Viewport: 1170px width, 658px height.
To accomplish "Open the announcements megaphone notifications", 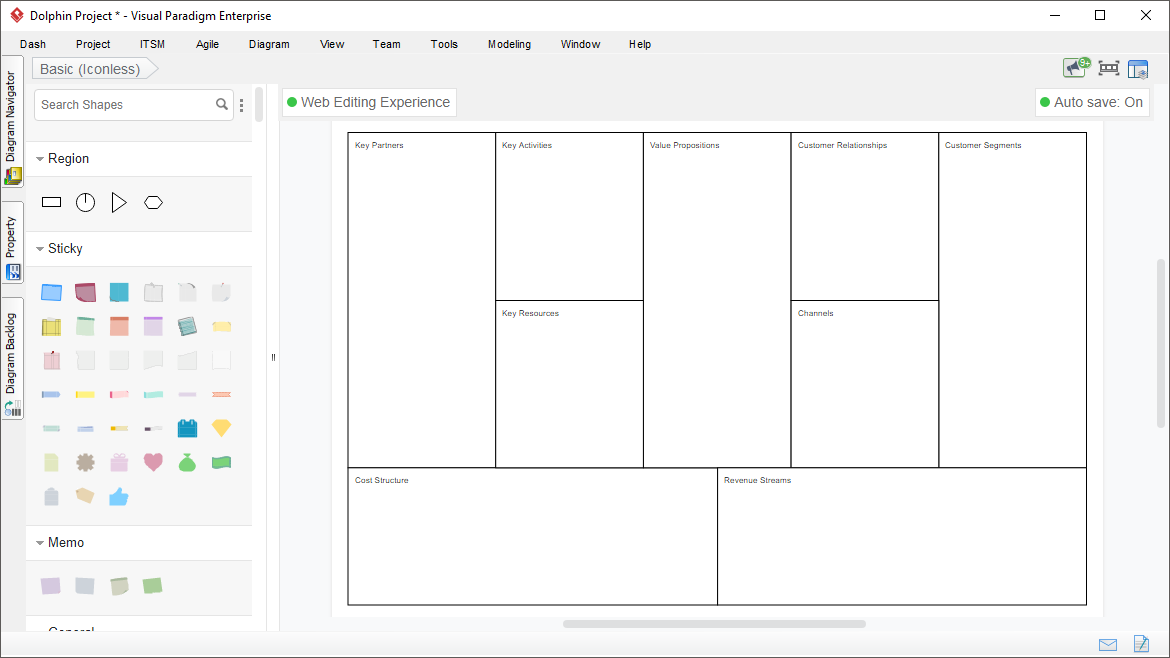I will tap(1075, 68).
